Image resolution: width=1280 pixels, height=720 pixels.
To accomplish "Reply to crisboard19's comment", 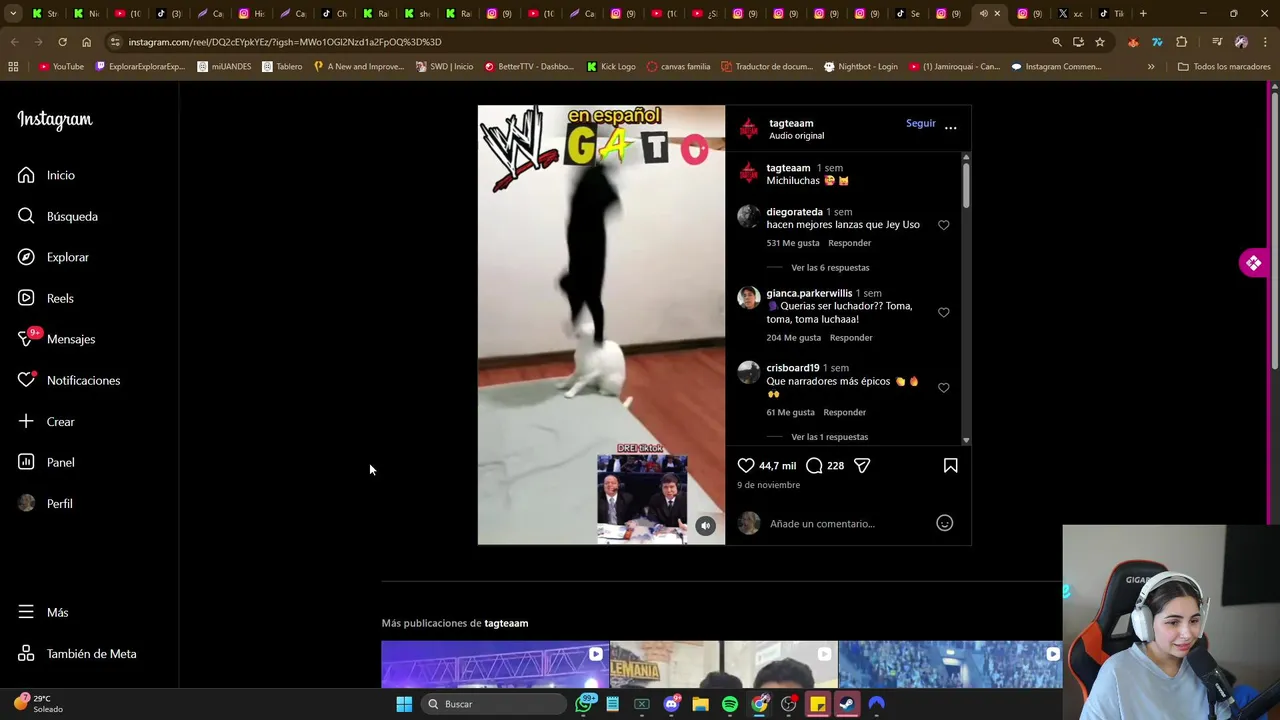I will 845,412.
